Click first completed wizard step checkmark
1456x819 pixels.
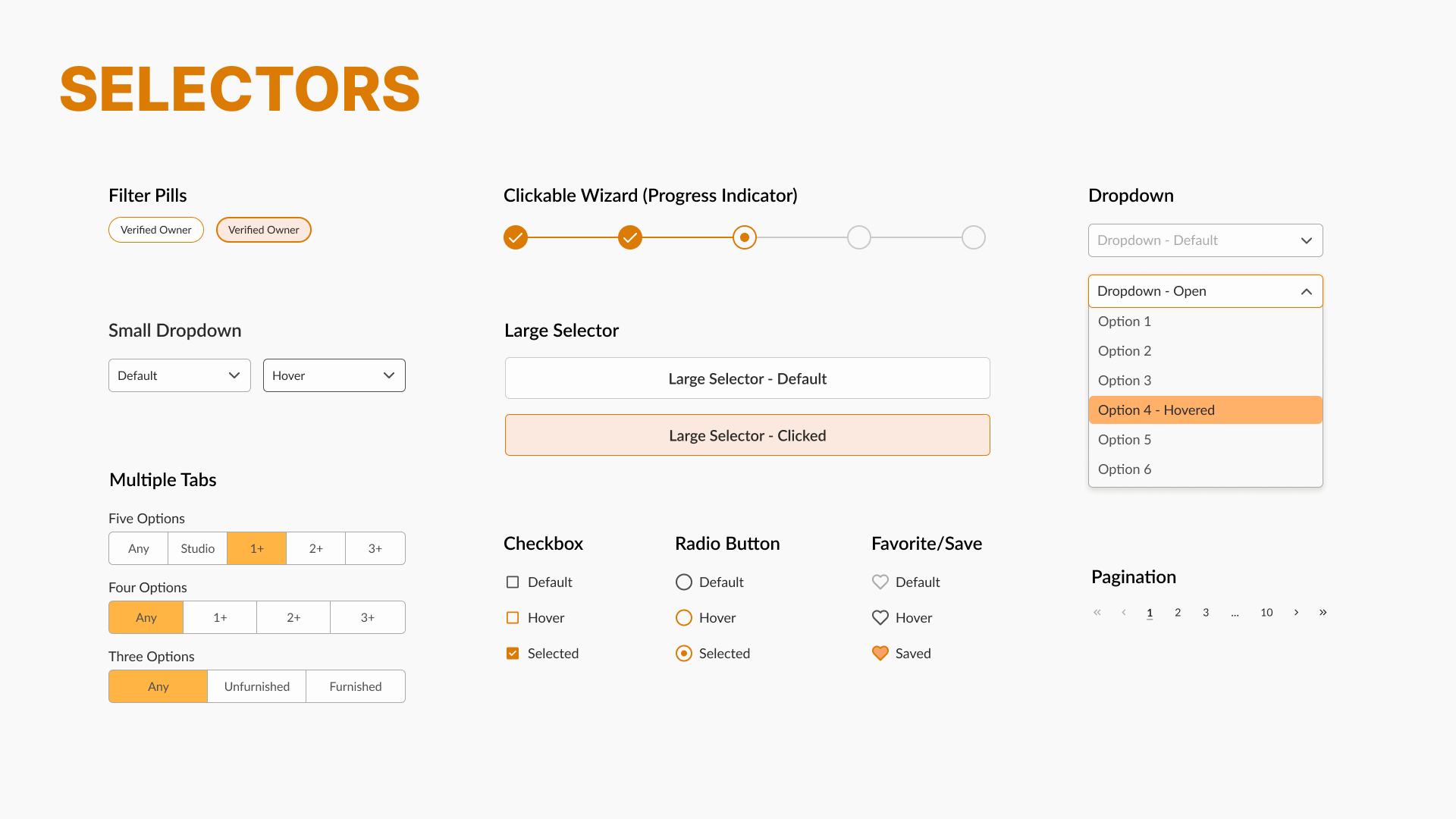[x=516, y=237]
